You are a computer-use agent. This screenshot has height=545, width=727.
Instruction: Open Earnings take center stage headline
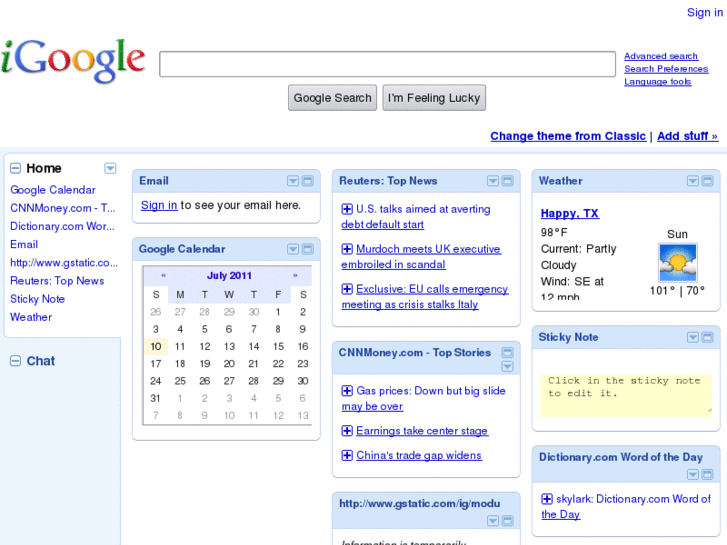click(422, 431)
